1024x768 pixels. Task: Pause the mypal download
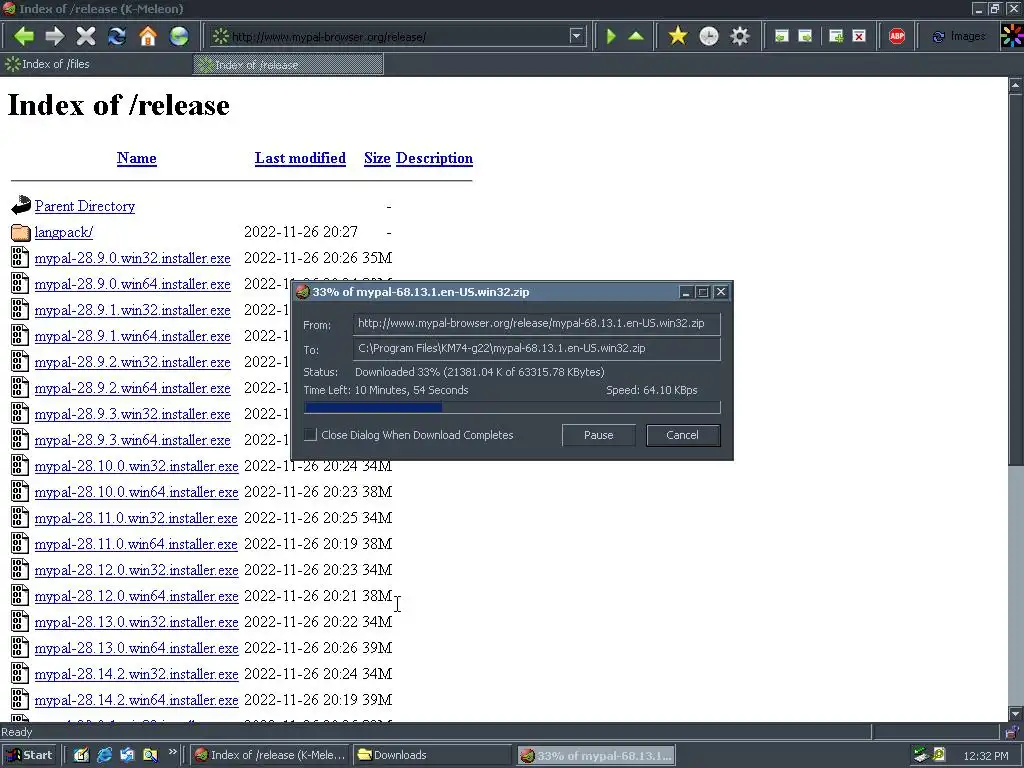pos(598,435)
